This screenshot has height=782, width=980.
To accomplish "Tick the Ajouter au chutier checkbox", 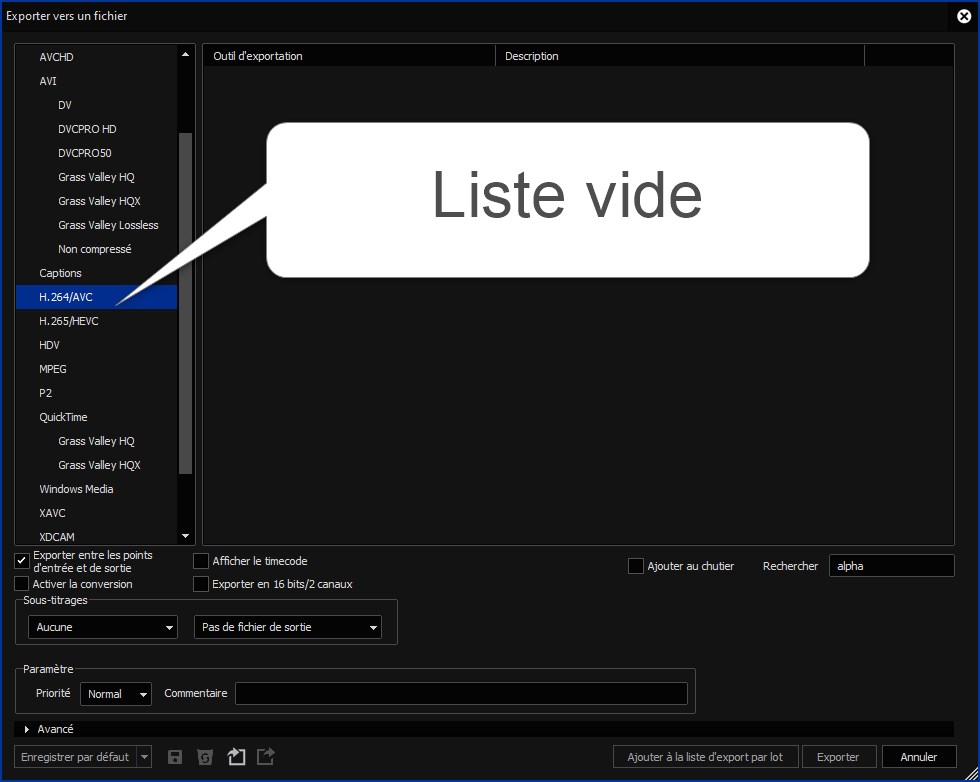I will pos(636,566).
